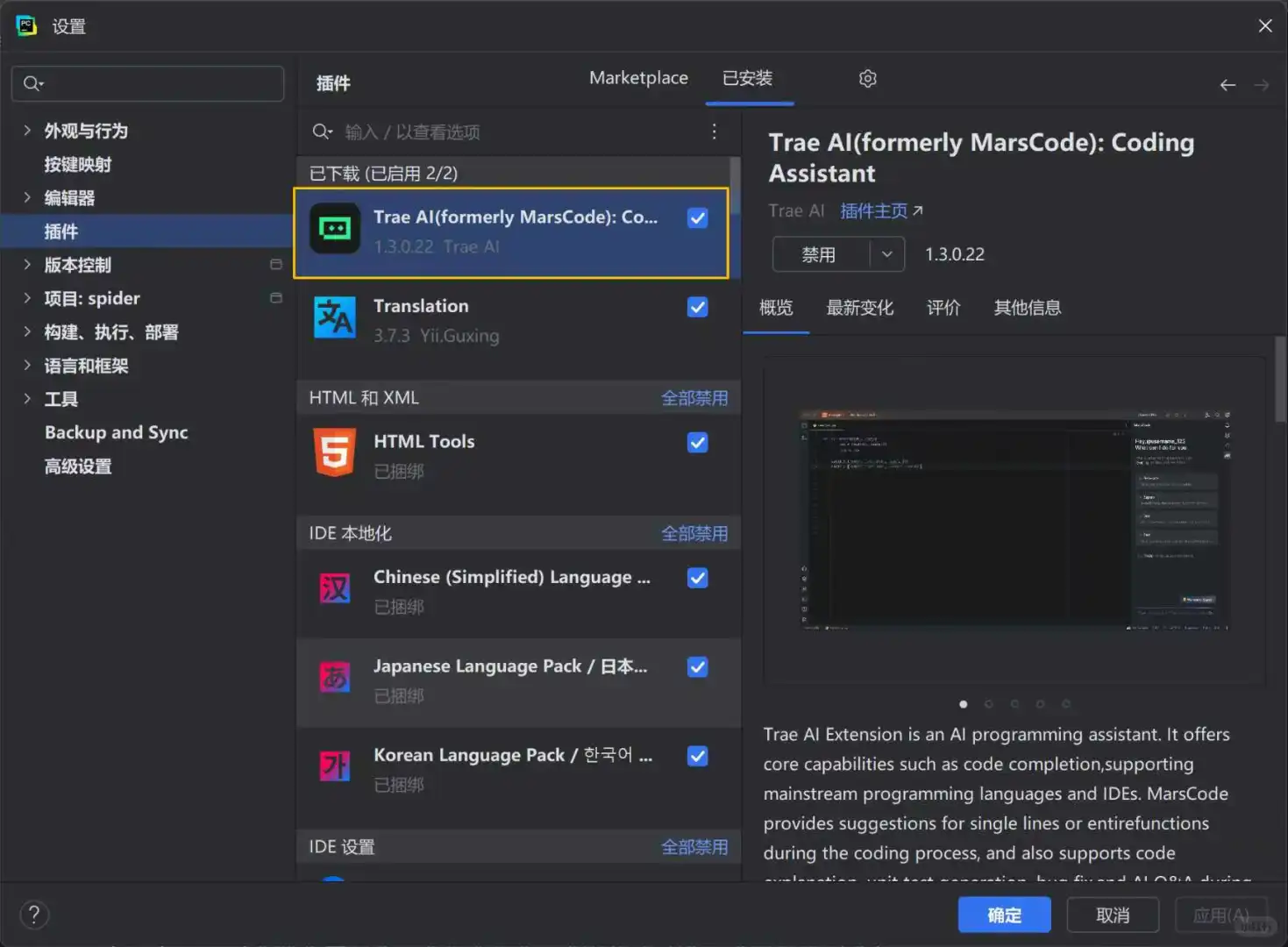Expand the 语言和框架 settings section
The width and height of the screenshot is (1288, 947).
(27, 366)
